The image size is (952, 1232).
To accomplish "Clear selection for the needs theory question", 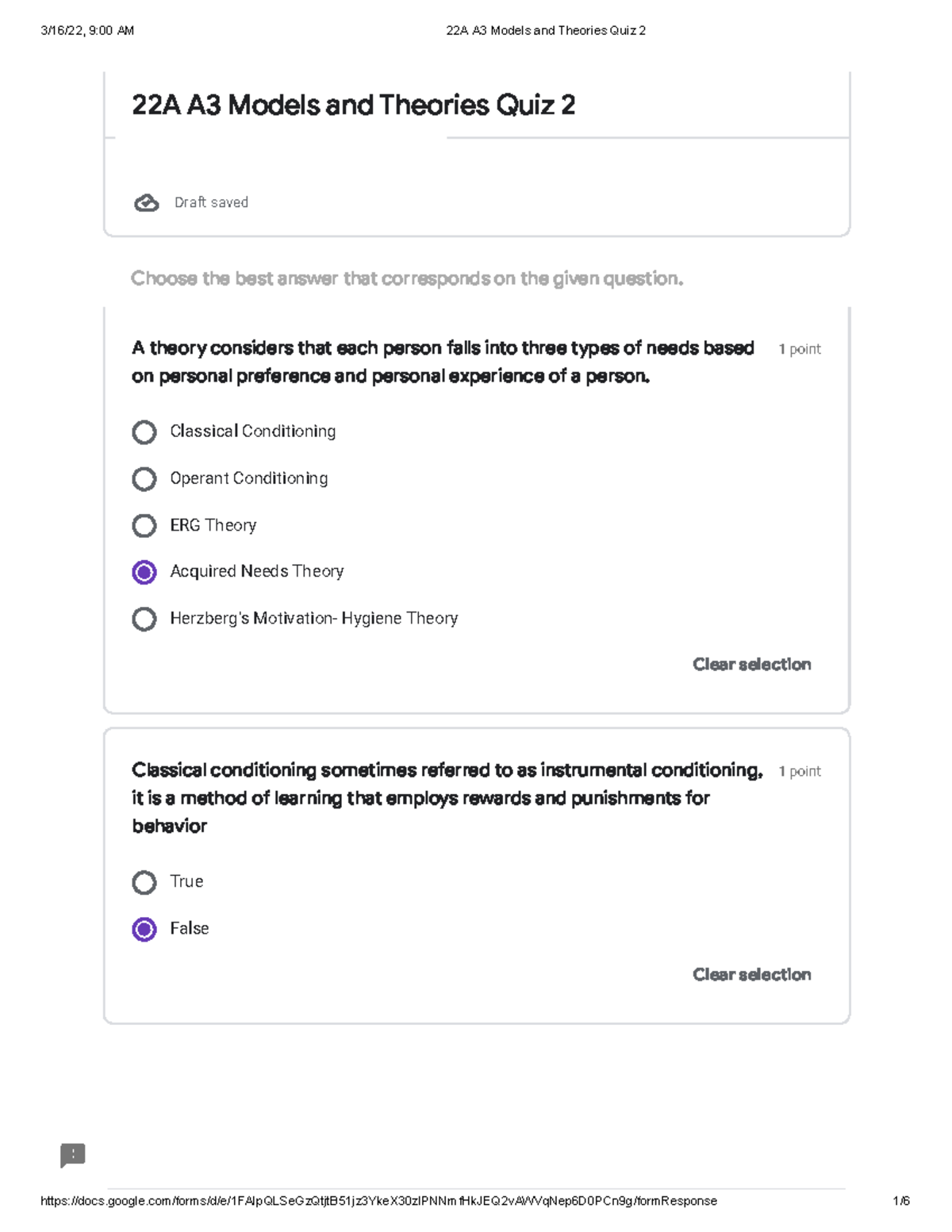I will [751, 664].
